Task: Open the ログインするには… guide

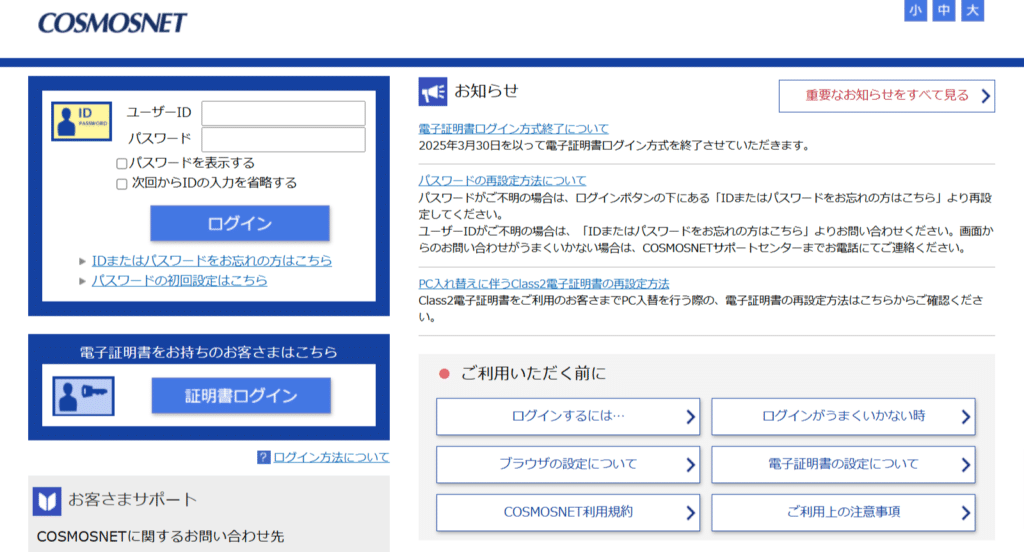Action: pyautogui.click(x=567, y=416)
